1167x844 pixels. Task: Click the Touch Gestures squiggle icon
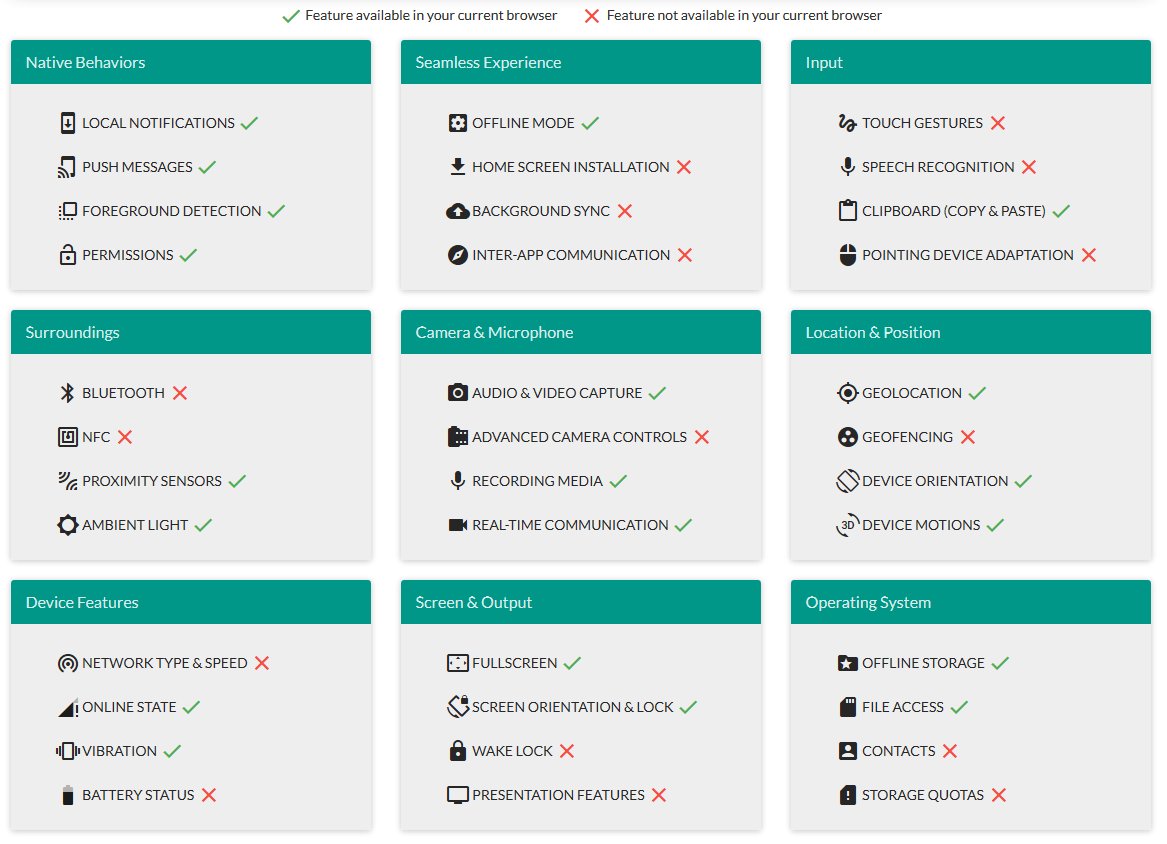848,123
